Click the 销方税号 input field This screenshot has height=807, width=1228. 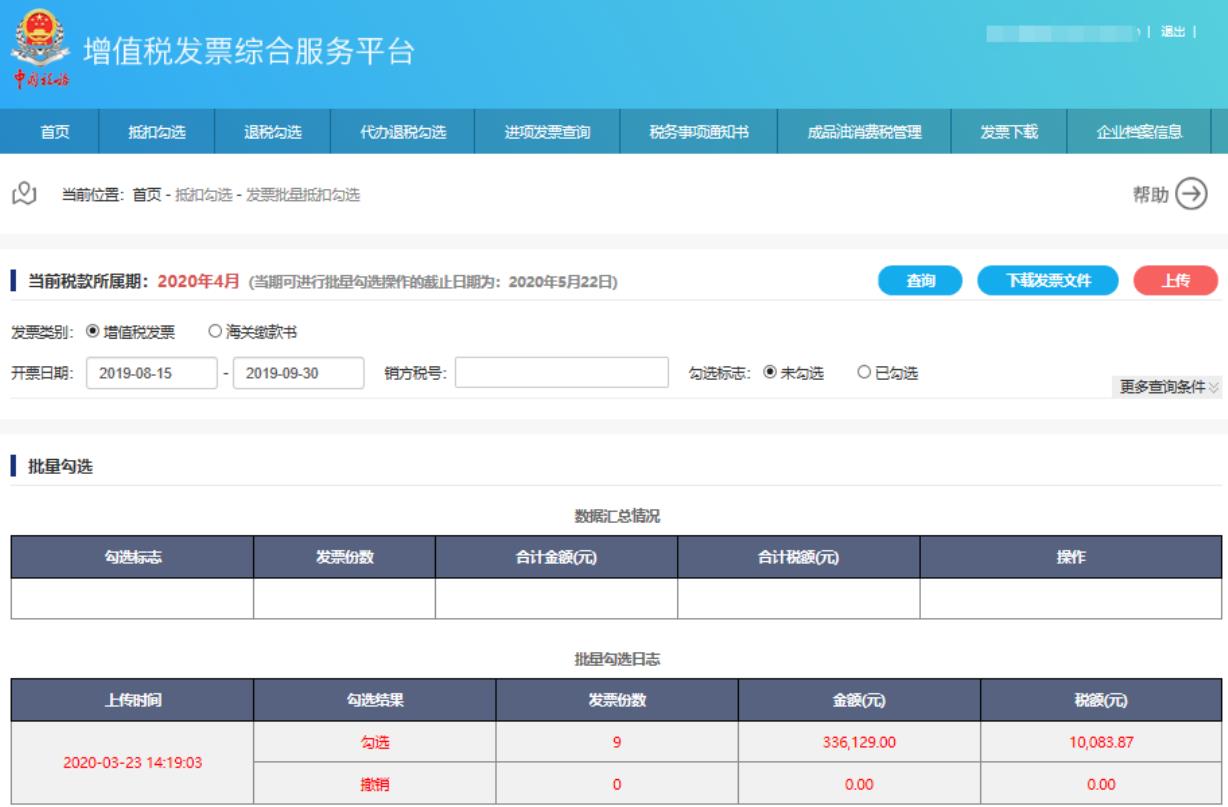[561, 373]
